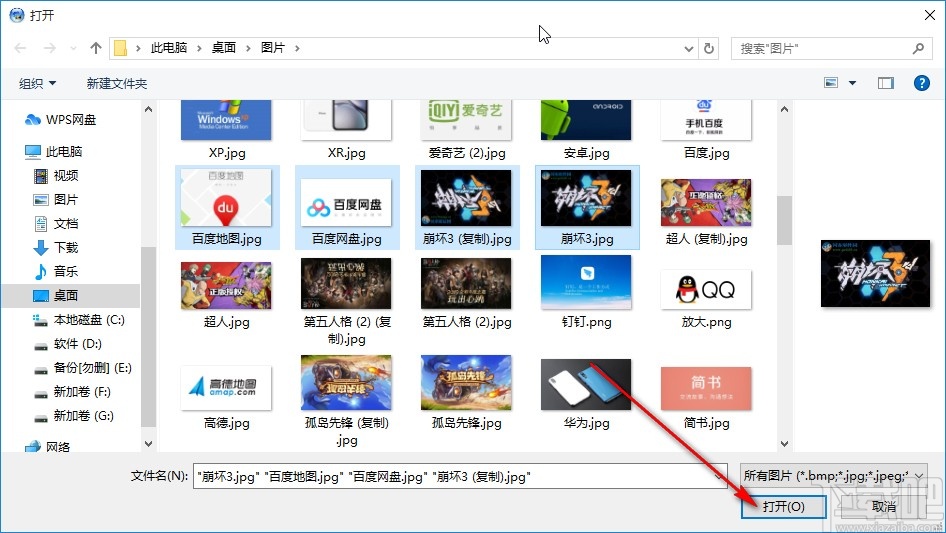Open help with the question mark
The height and width of the screenshot is (533, 946).
point(921,83)
